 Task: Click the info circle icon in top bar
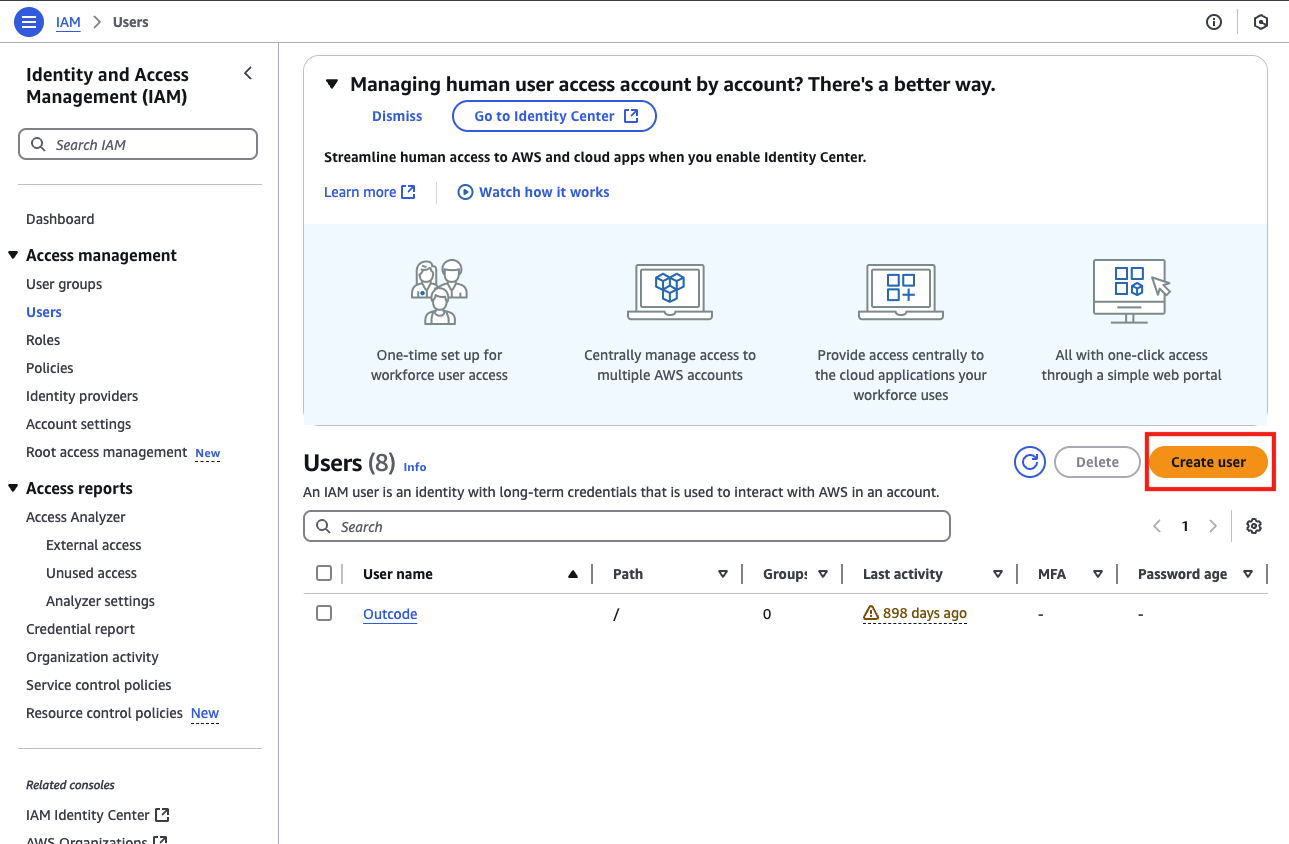(1214, 22)
